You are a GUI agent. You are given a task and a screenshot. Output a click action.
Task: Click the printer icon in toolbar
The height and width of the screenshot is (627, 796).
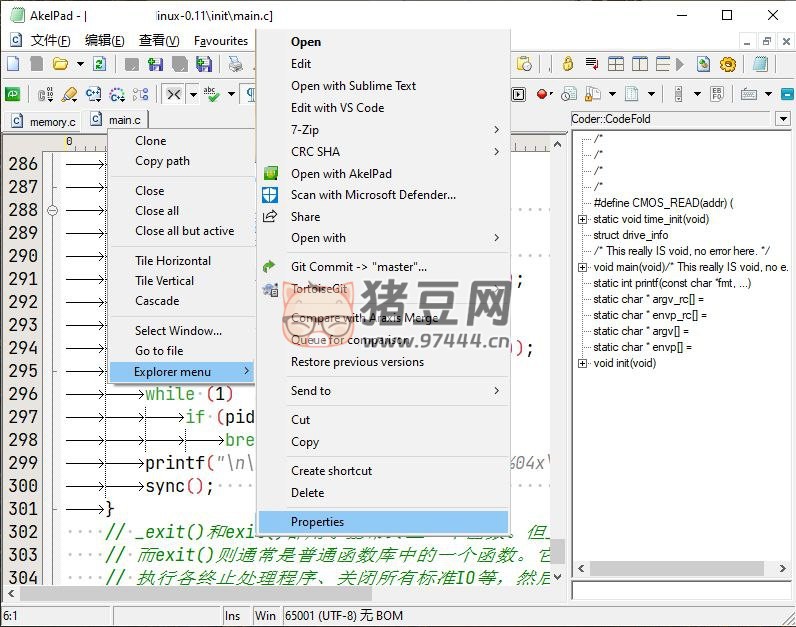point(235,64)
